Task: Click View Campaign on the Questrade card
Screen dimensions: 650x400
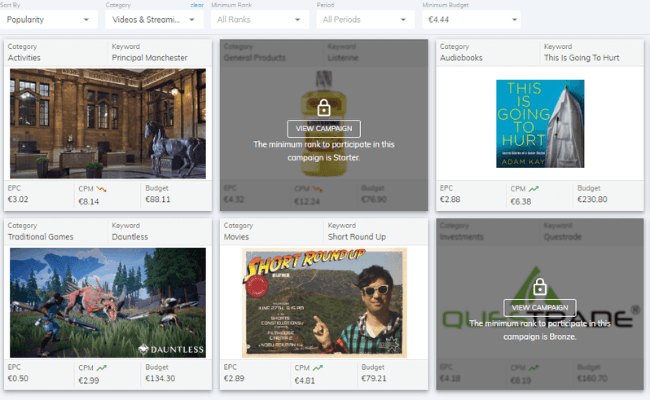Action: [x=540, y=308]
